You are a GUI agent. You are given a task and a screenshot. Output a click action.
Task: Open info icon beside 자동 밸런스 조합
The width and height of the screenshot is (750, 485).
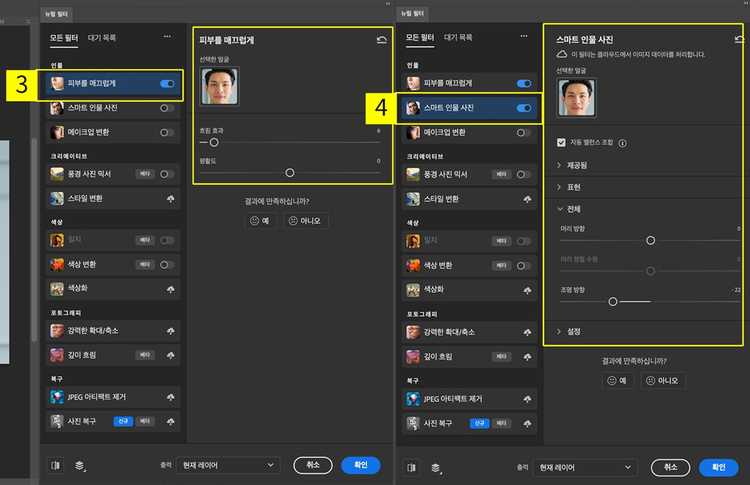point(622,143)
